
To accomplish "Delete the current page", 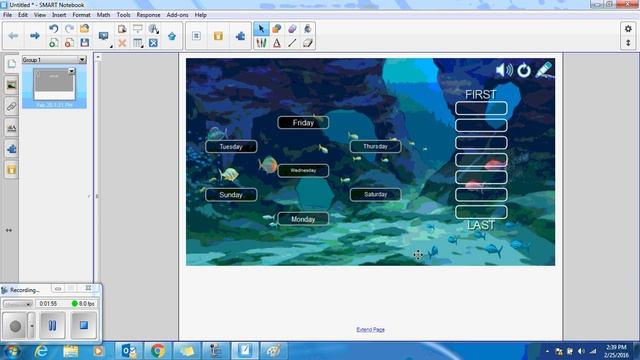I will pyautogui.click(x=69, y=43).
